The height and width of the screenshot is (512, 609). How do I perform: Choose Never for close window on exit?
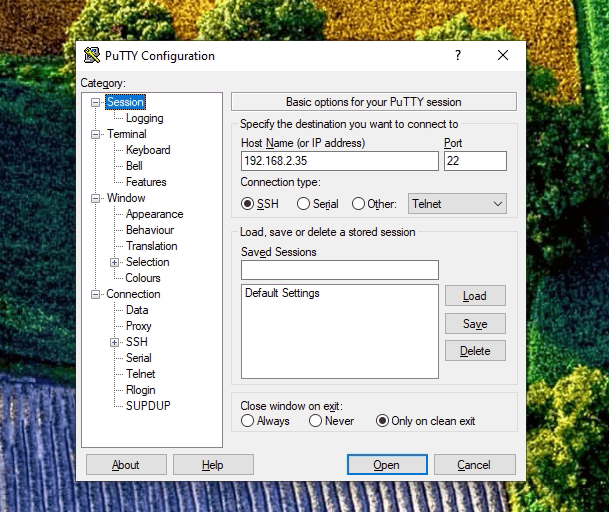click(315, 421)
